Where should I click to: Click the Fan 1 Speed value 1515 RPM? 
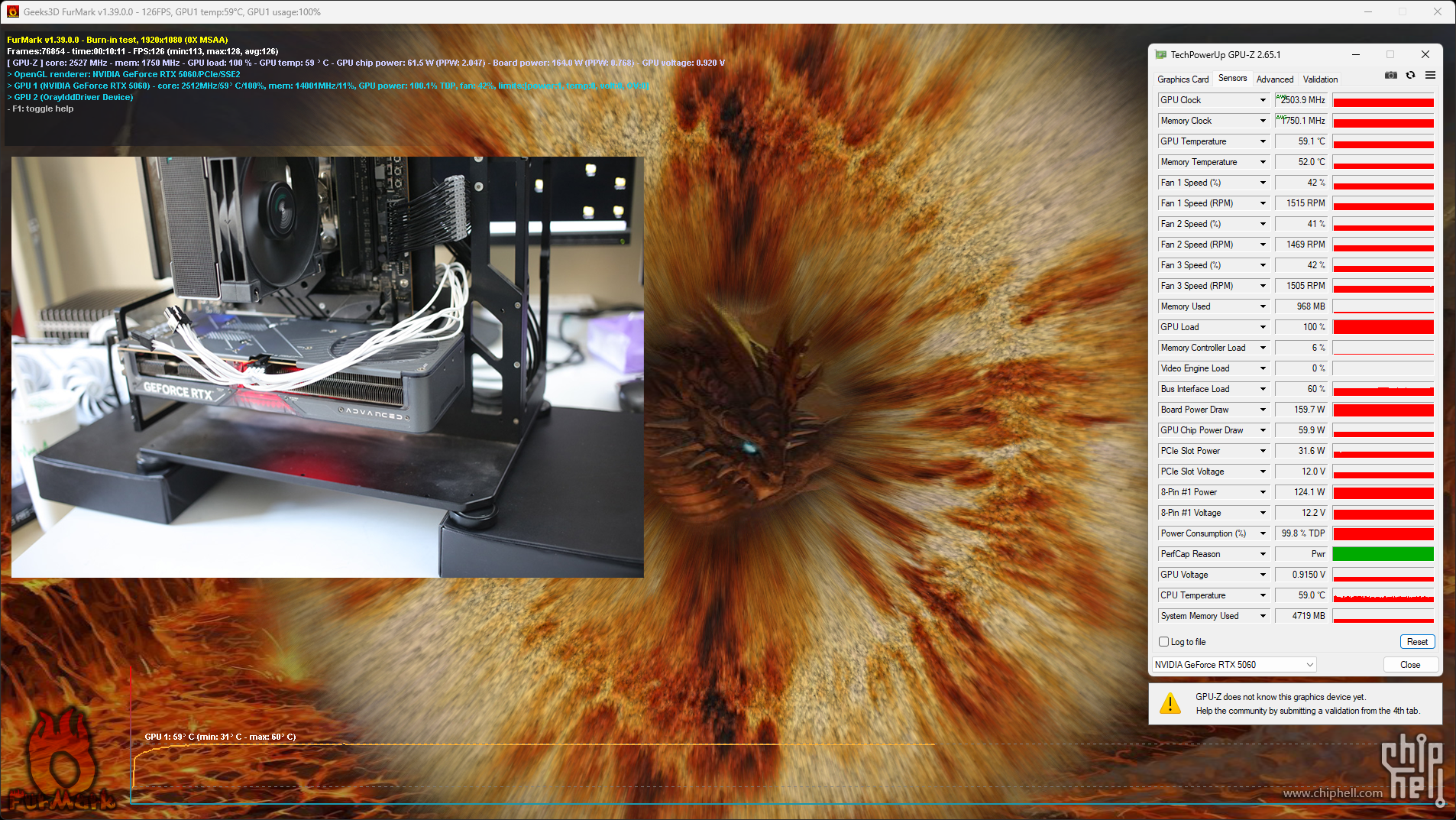coord(1302,203)
